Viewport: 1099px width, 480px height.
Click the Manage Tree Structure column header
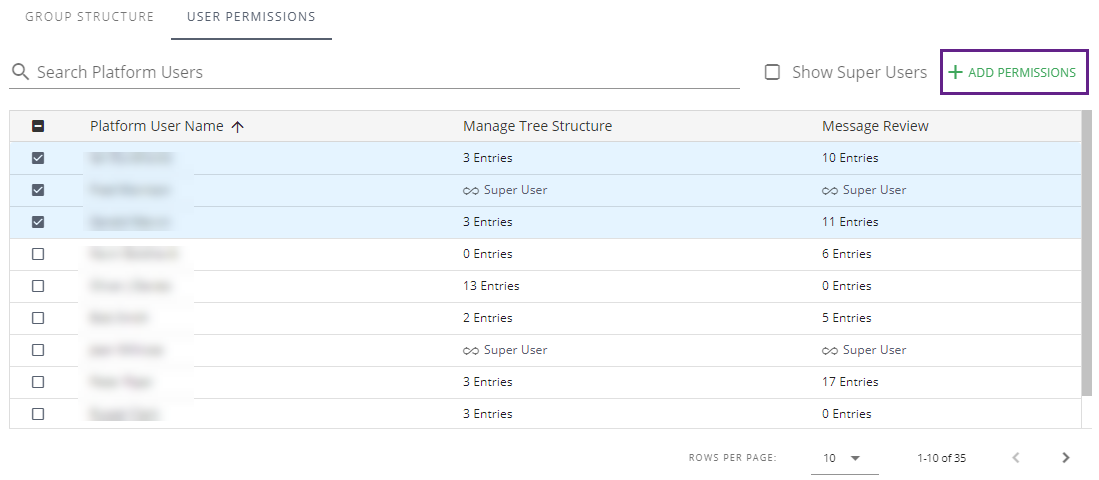click(537, 126)
